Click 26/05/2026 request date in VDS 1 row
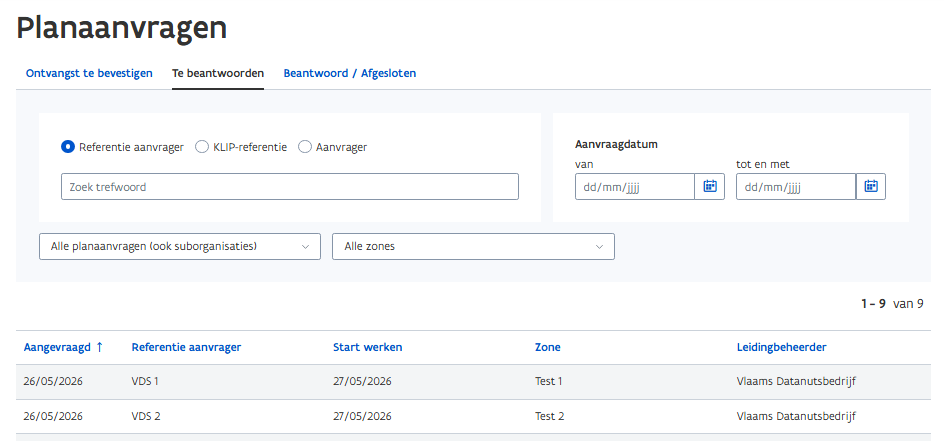 pos(53,381)
